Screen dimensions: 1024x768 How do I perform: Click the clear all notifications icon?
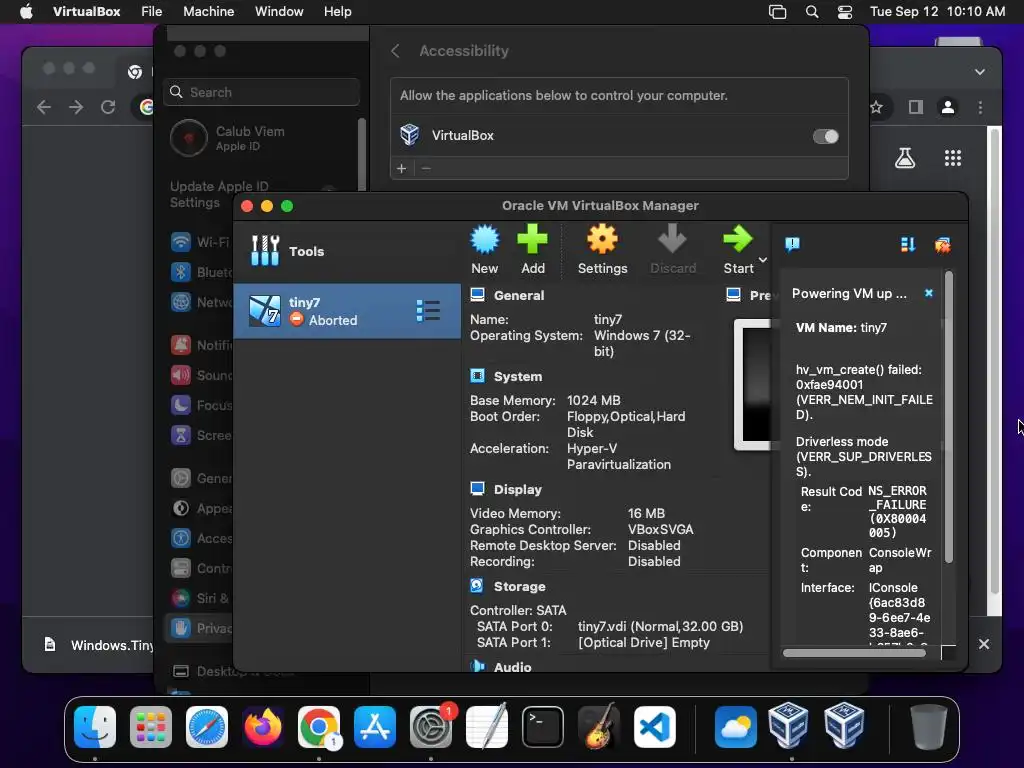[x=942, y=245]
